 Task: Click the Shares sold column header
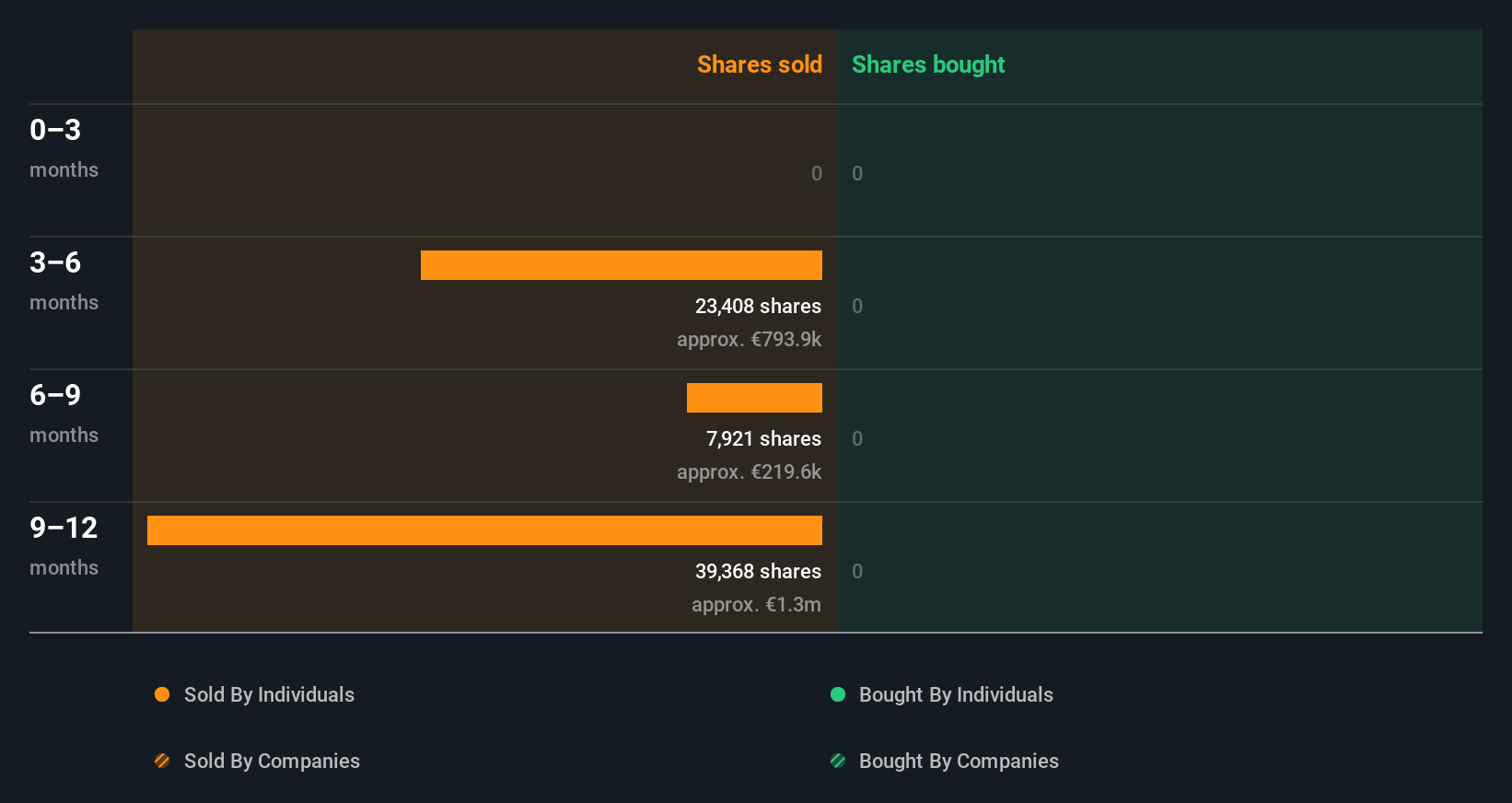760,64
